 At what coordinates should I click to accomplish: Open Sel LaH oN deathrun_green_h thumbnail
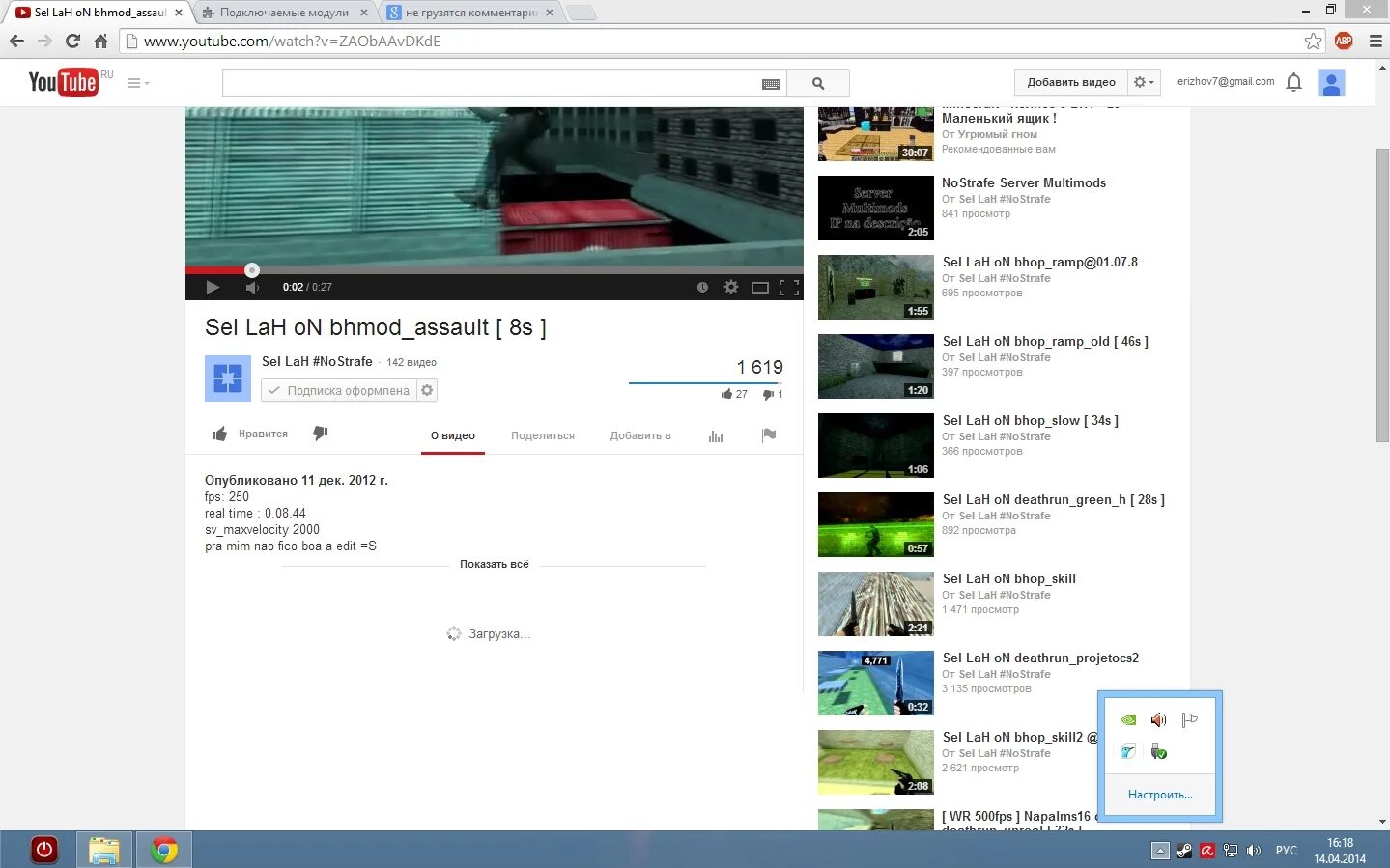876,524
